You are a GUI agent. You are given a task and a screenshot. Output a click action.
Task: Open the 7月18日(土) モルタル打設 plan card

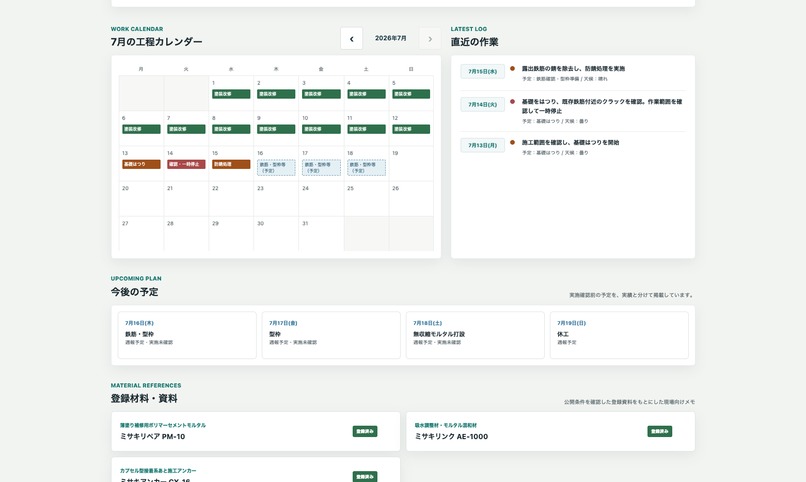point(475,335)
